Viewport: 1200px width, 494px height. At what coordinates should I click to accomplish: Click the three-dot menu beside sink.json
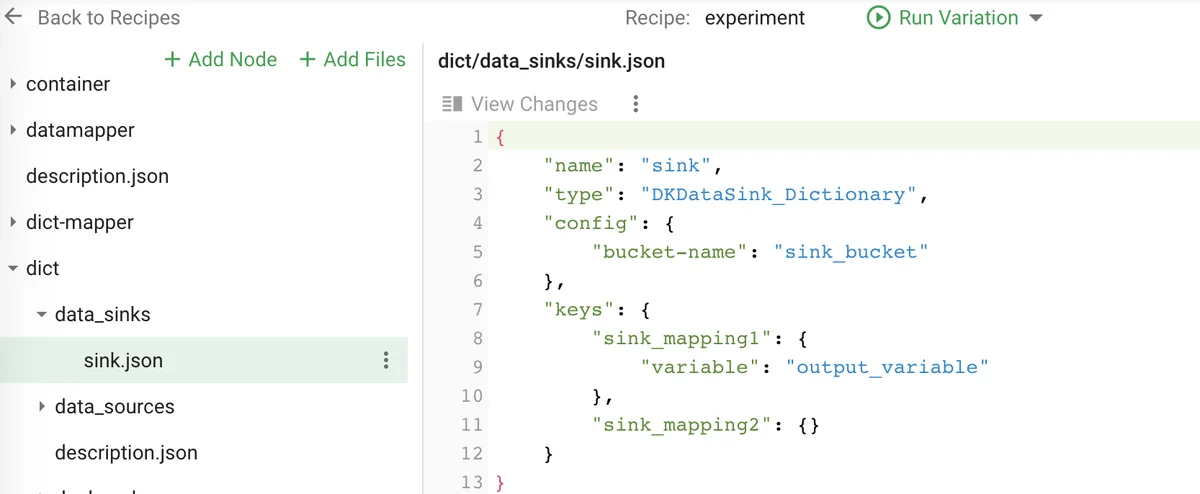[x=386, y=361]
